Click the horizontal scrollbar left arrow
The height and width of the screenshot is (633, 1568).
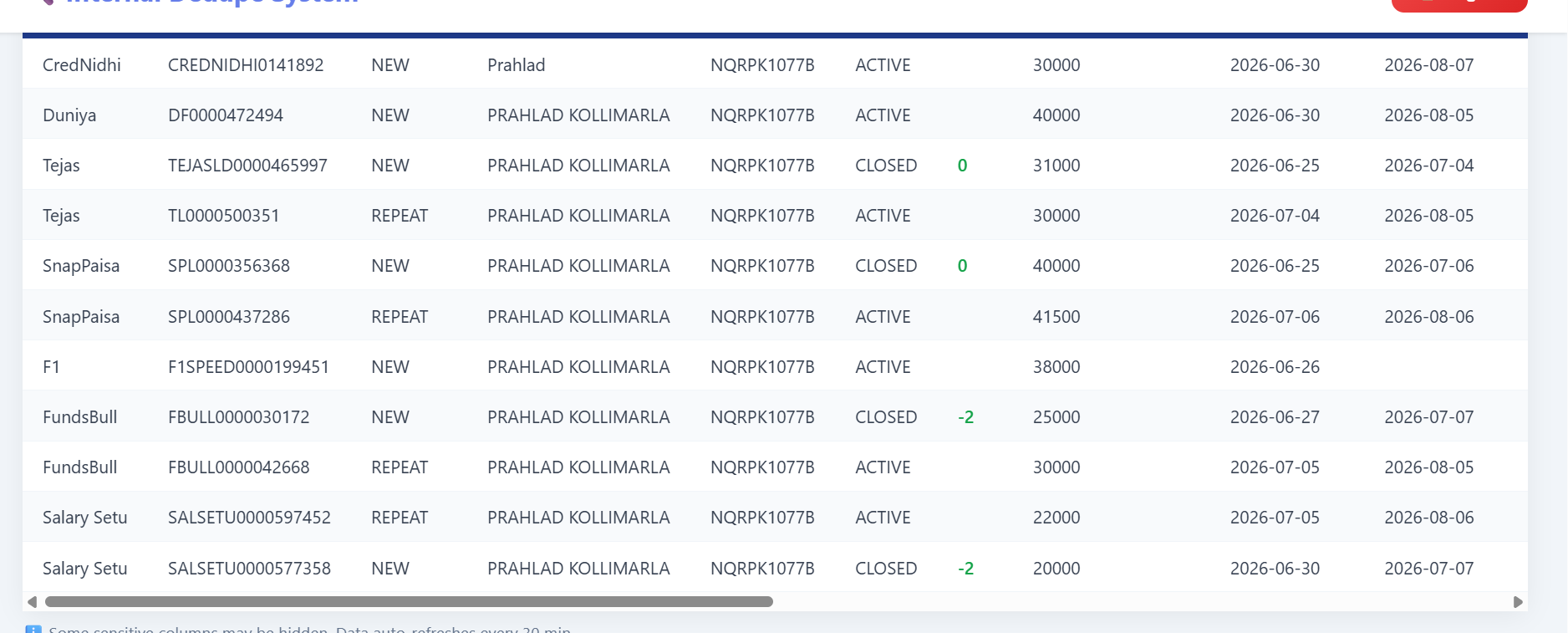(32, 602)
